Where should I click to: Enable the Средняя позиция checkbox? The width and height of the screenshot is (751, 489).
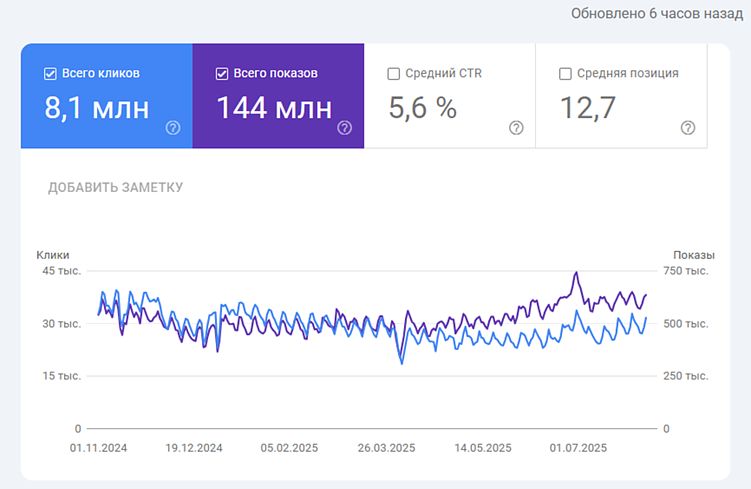tap(565, 73)
